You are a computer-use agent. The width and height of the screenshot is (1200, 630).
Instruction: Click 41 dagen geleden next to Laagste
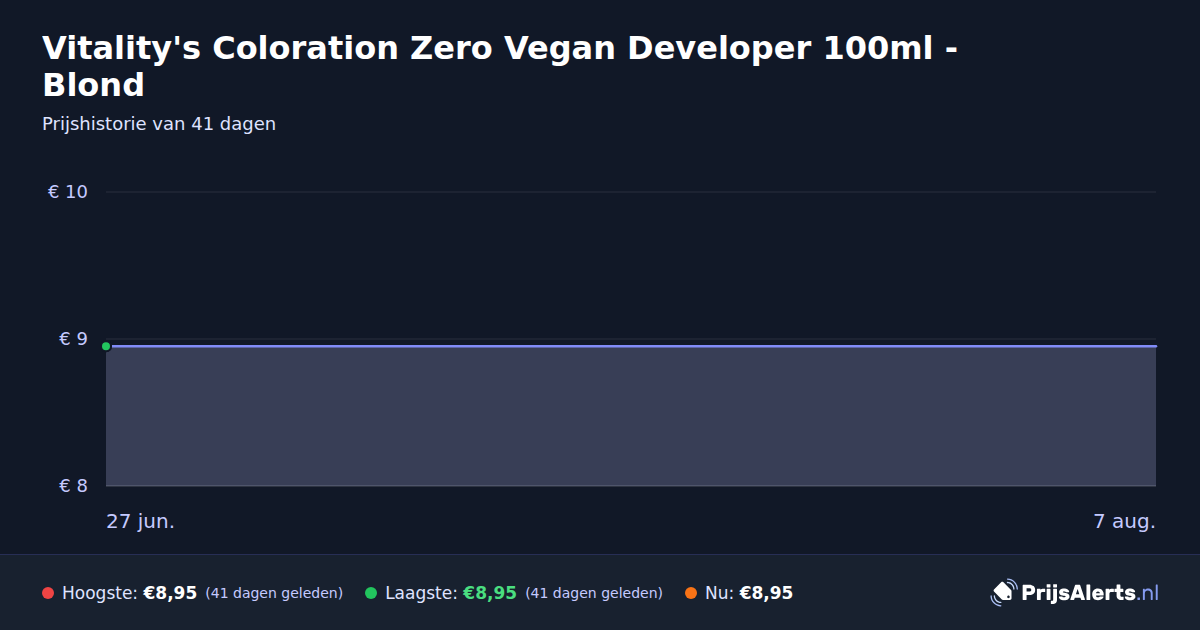click(x=594, y=593)
